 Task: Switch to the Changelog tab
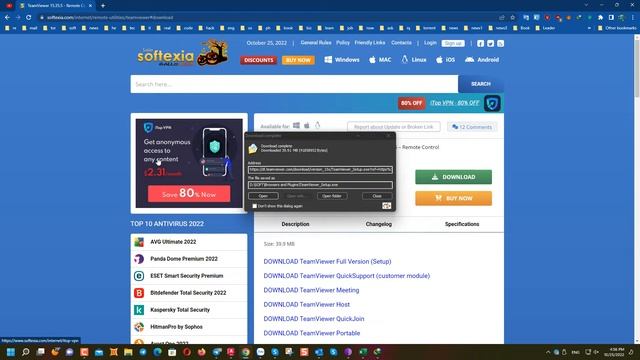pyautogui.click(x=378, y=224)
